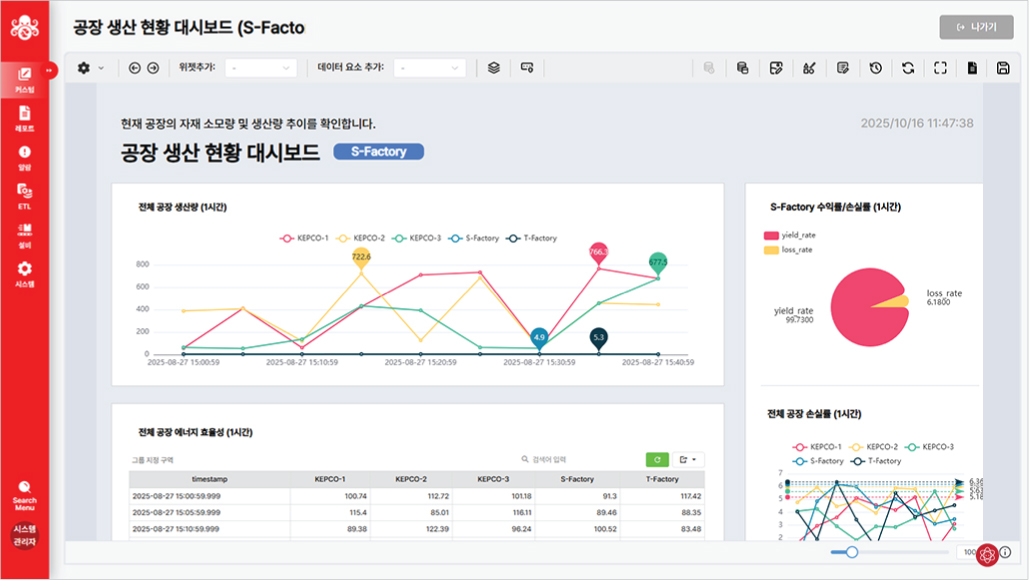Click the yellow loss_rate pie slice
Screen dimensions: 1029x580
pyautogui.click(x=896, y=302)
